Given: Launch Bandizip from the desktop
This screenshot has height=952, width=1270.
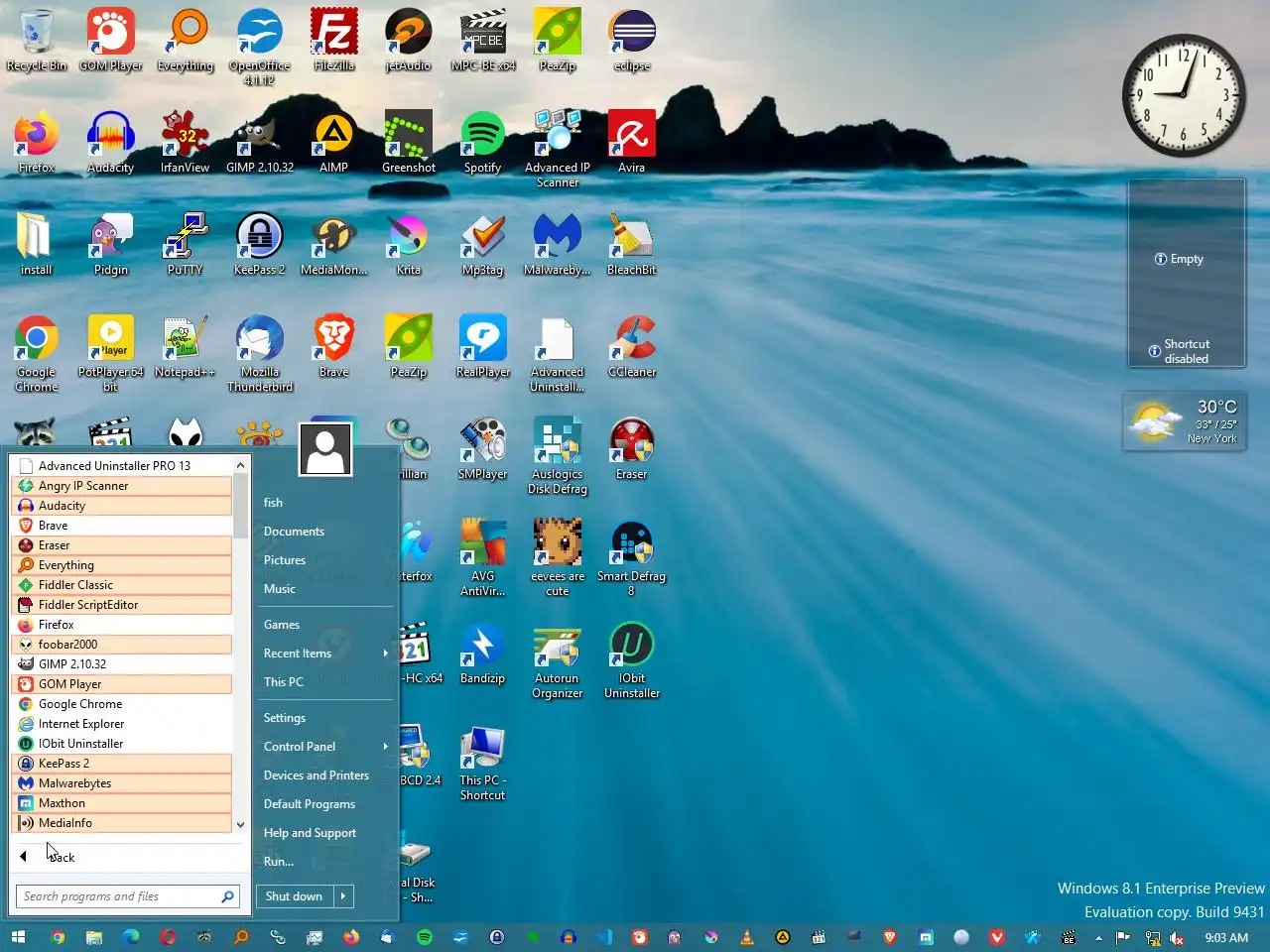Looking at the screenshot, I should click(x=483, y=653).
